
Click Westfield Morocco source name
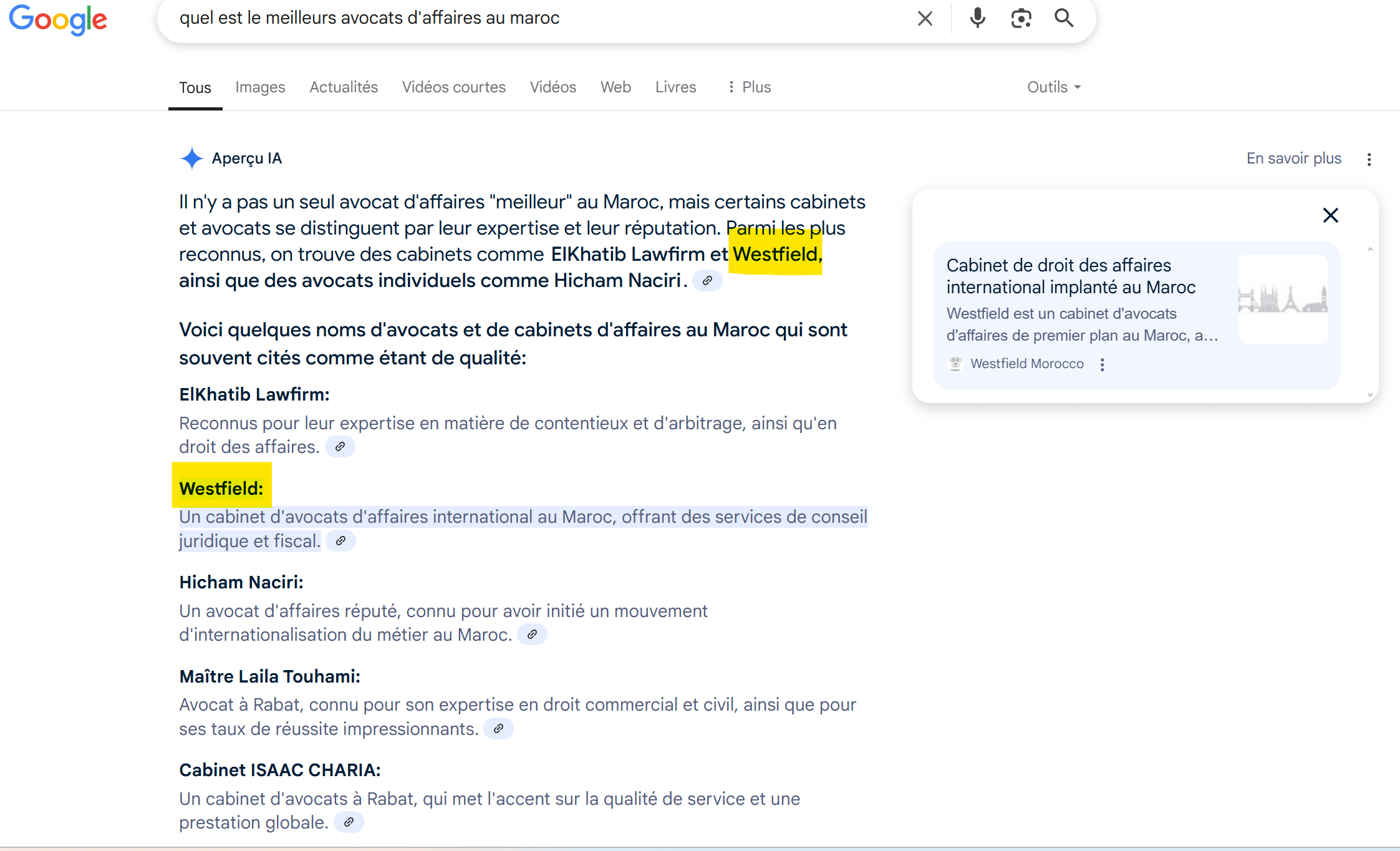click(1027, 364)
